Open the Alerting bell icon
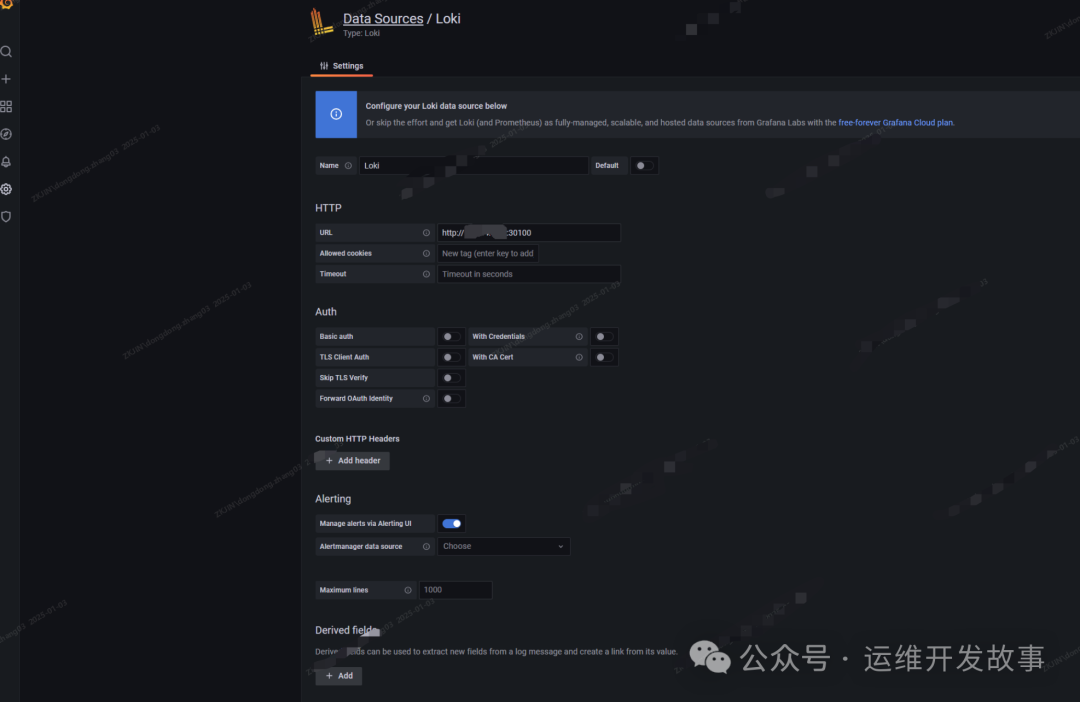 (6, 162)
